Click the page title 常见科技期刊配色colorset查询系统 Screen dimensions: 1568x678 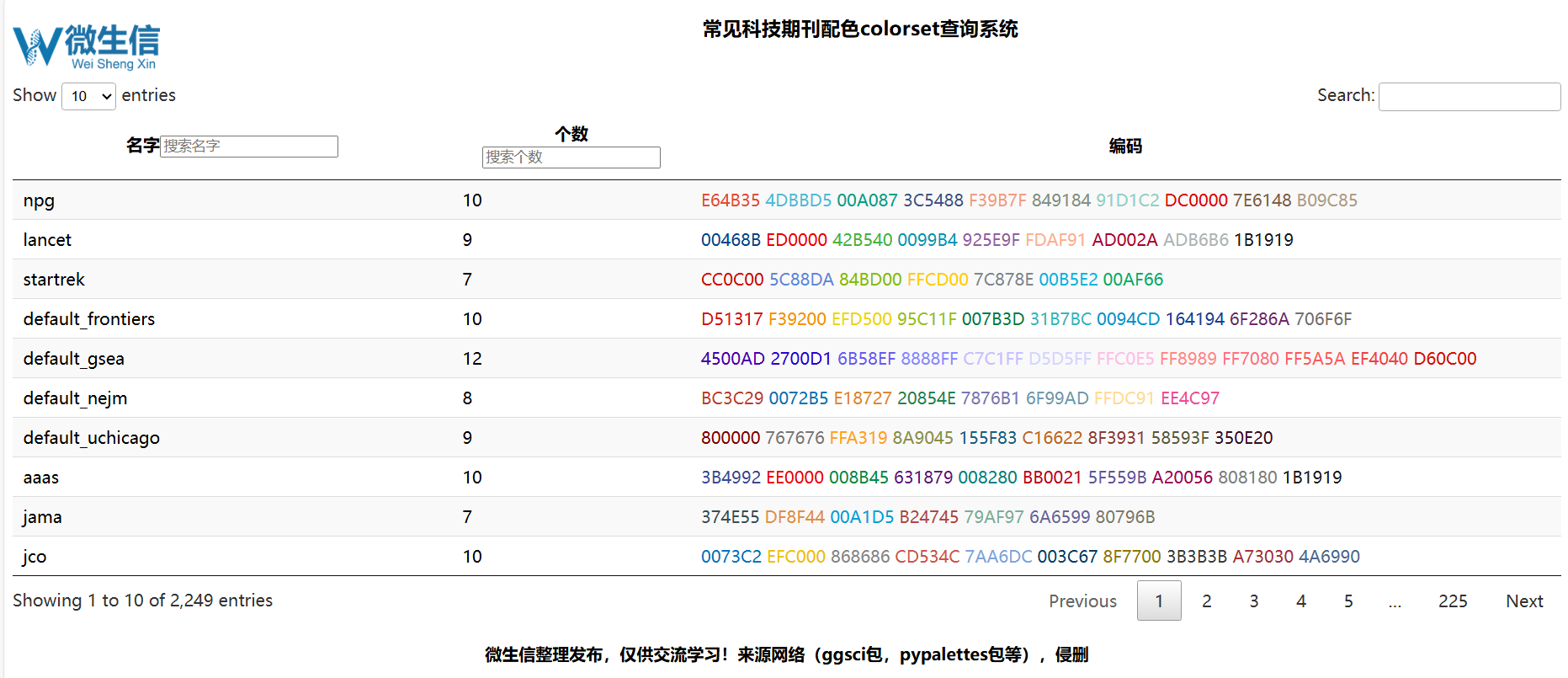tap(860, 29)
